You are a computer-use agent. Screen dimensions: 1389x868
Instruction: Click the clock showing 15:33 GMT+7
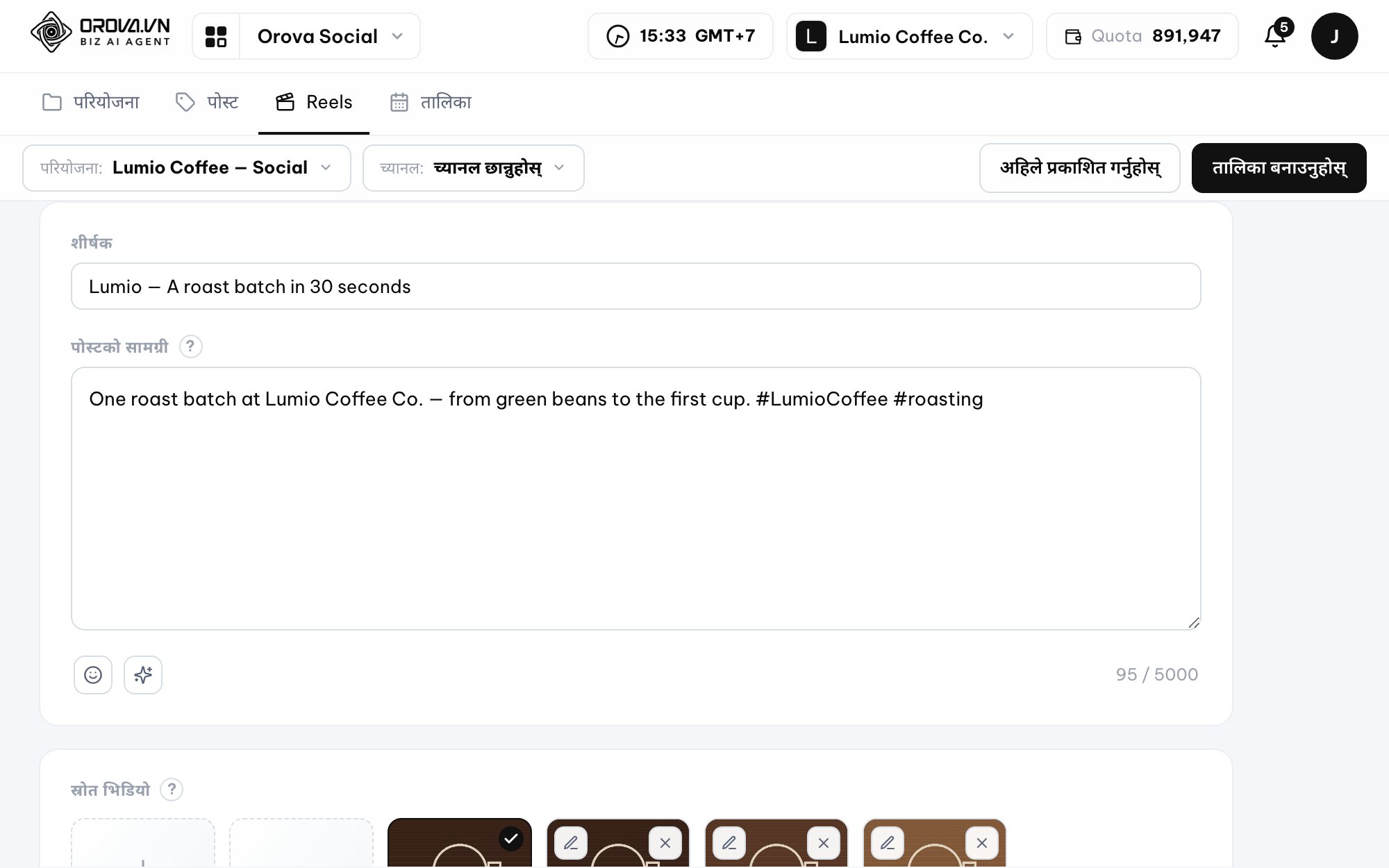tap(680, 36)
